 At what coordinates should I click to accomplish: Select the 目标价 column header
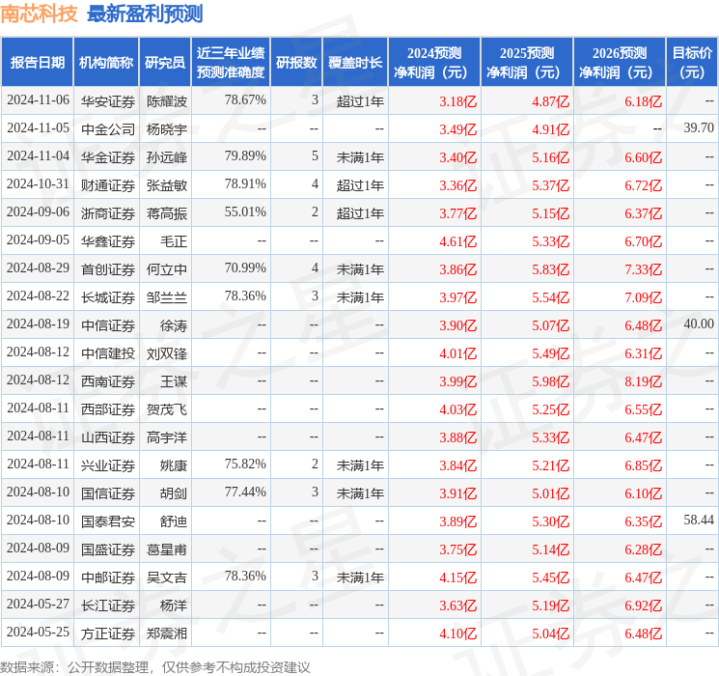click(x=692, y=62)
